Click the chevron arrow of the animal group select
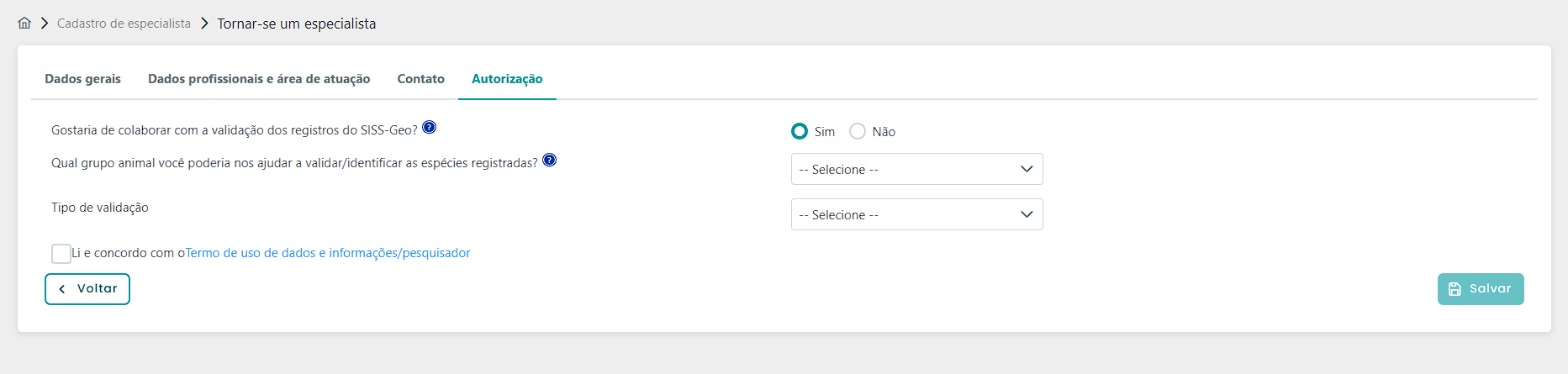This screenshot has width=1568, height=374. [x=1026, y=169]
